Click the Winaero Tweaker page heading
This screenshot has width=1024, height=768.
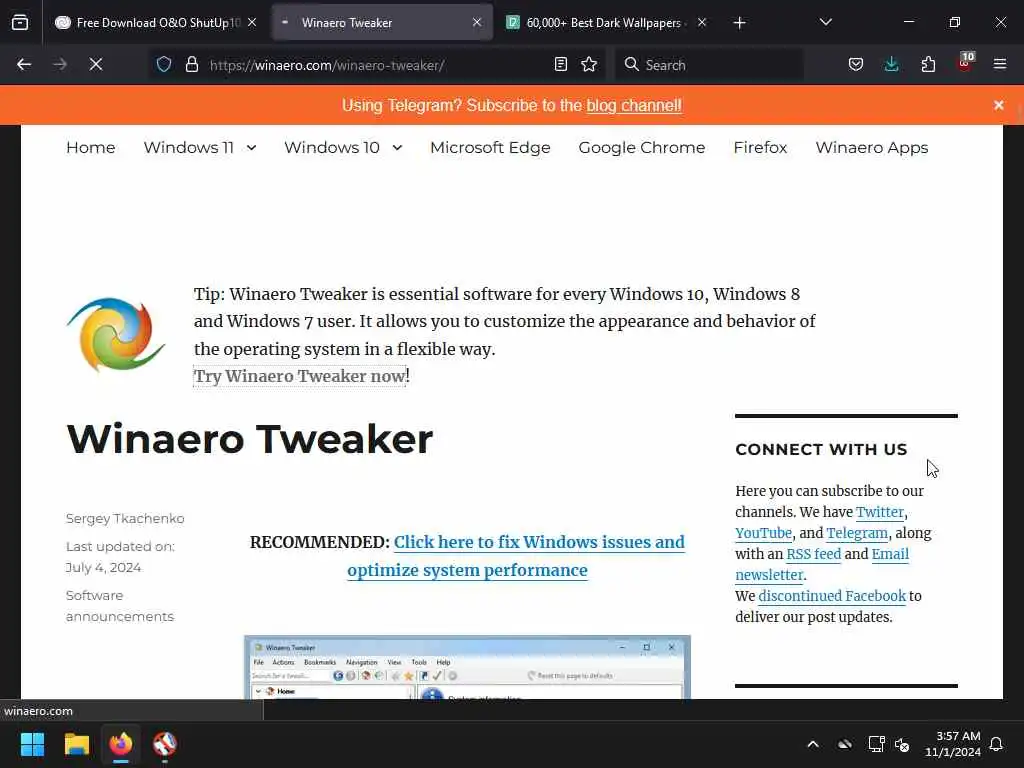tap(249, 439)
